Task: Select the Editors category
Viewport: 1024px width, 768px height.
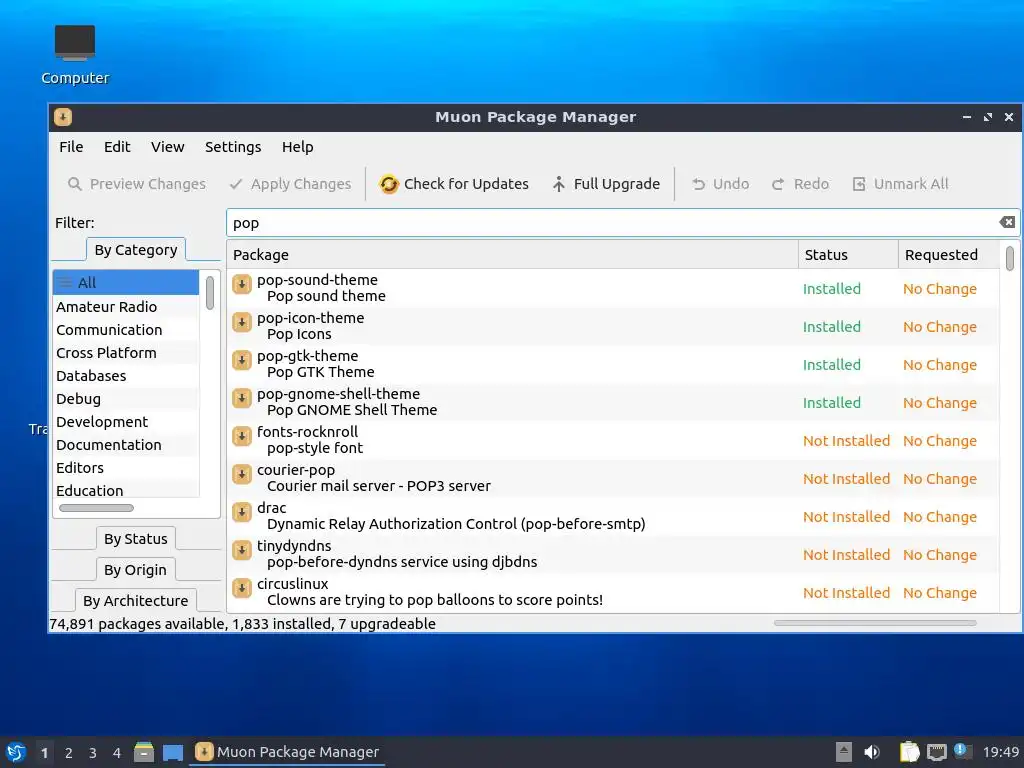Action: 126,468
